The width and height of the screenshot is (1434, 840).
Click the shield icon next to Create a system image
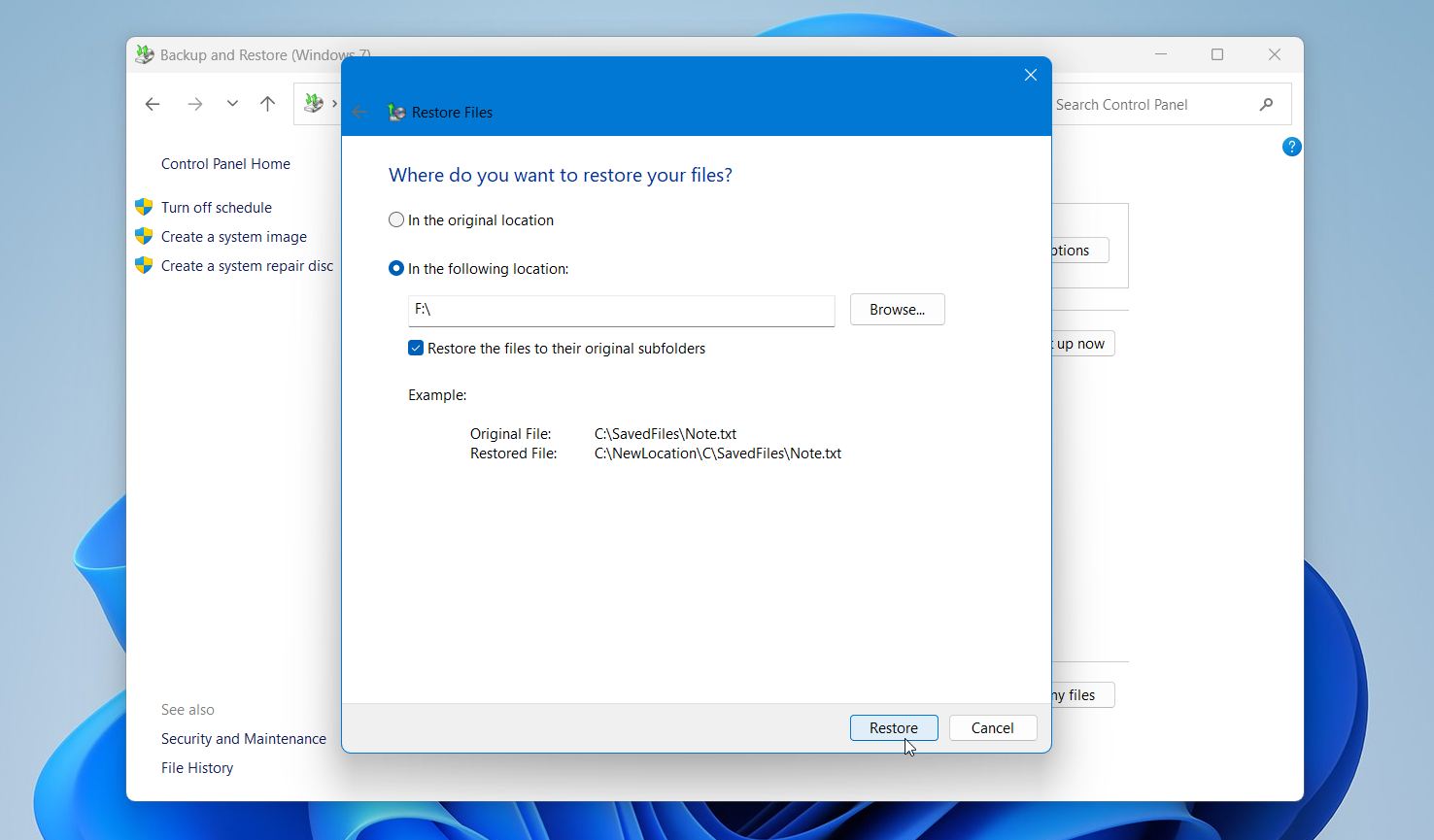[143, 236]
